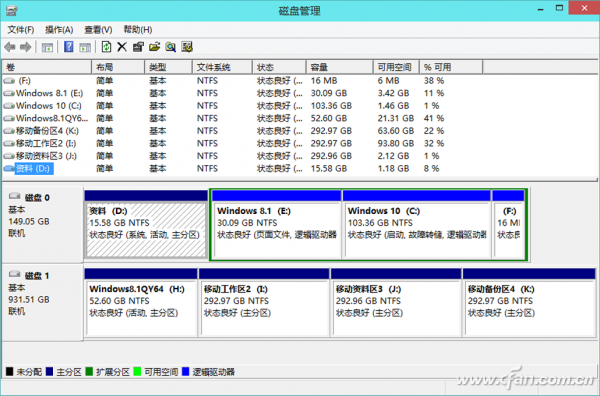The width and height of the screenshot is (600, 396).
Task: Sort by the % 可用 column header
Action: tap(451, 67)
